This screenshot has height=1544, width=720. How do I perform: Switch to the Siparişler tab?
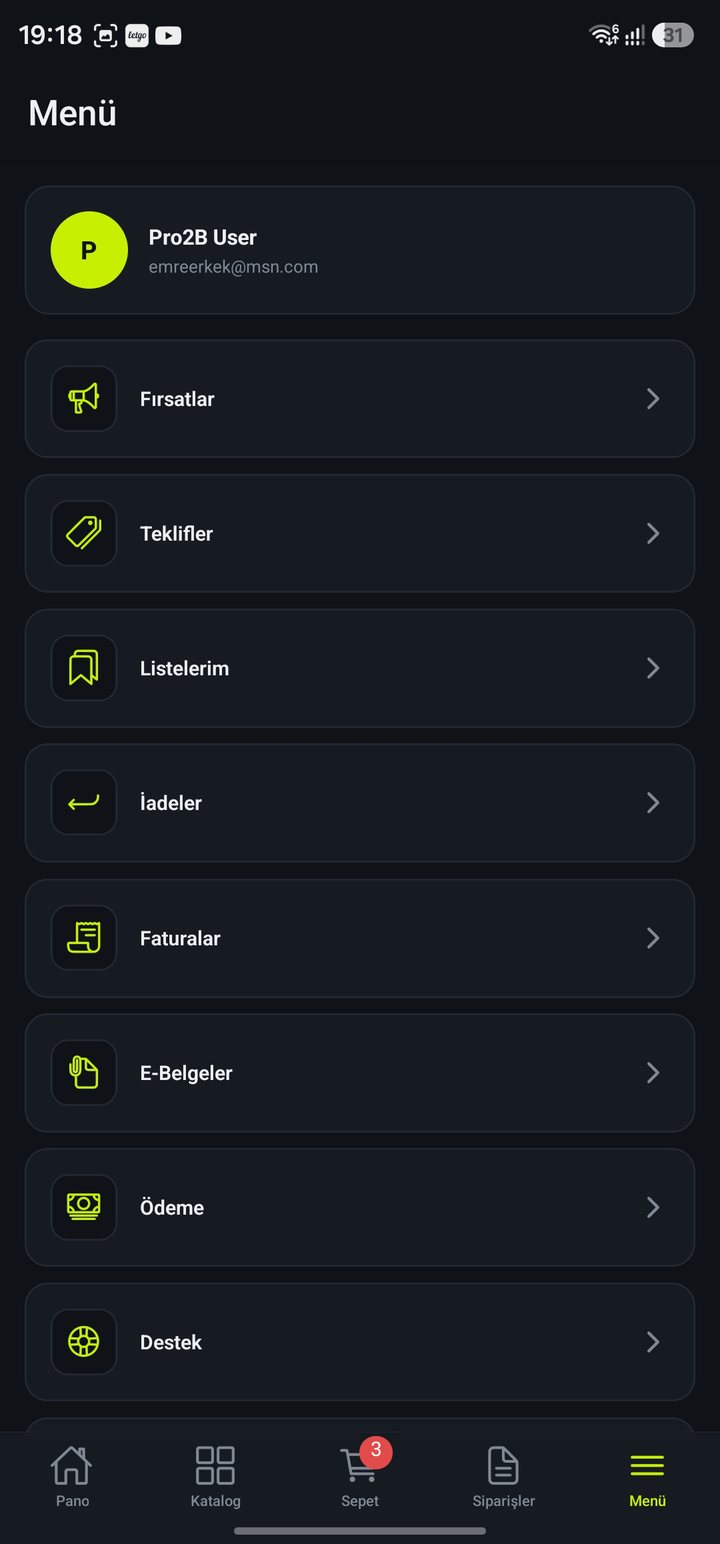coord(504,1477)
